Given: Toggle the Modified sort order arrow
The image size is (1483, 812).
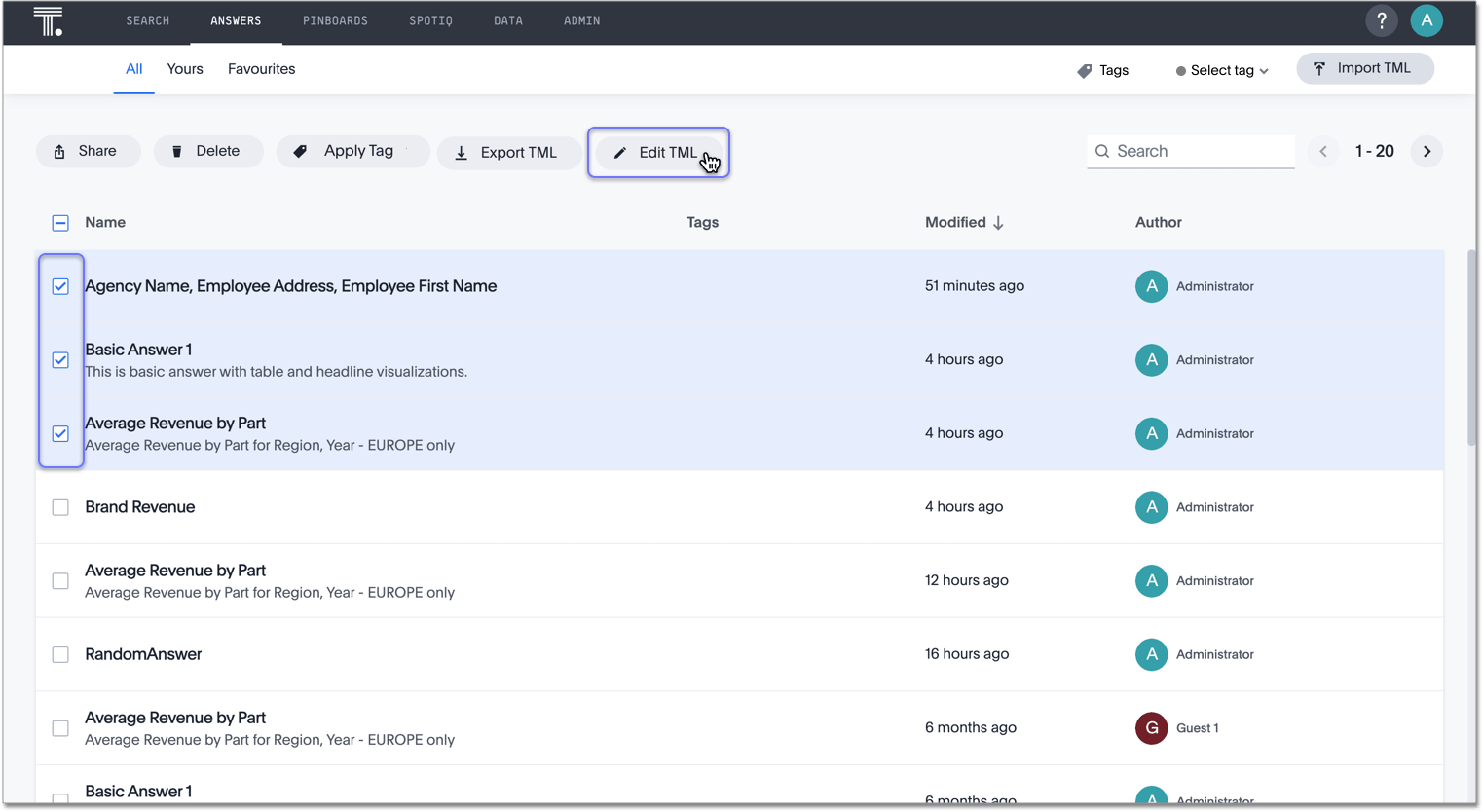Looking at the screenshot, I should 998,222.
